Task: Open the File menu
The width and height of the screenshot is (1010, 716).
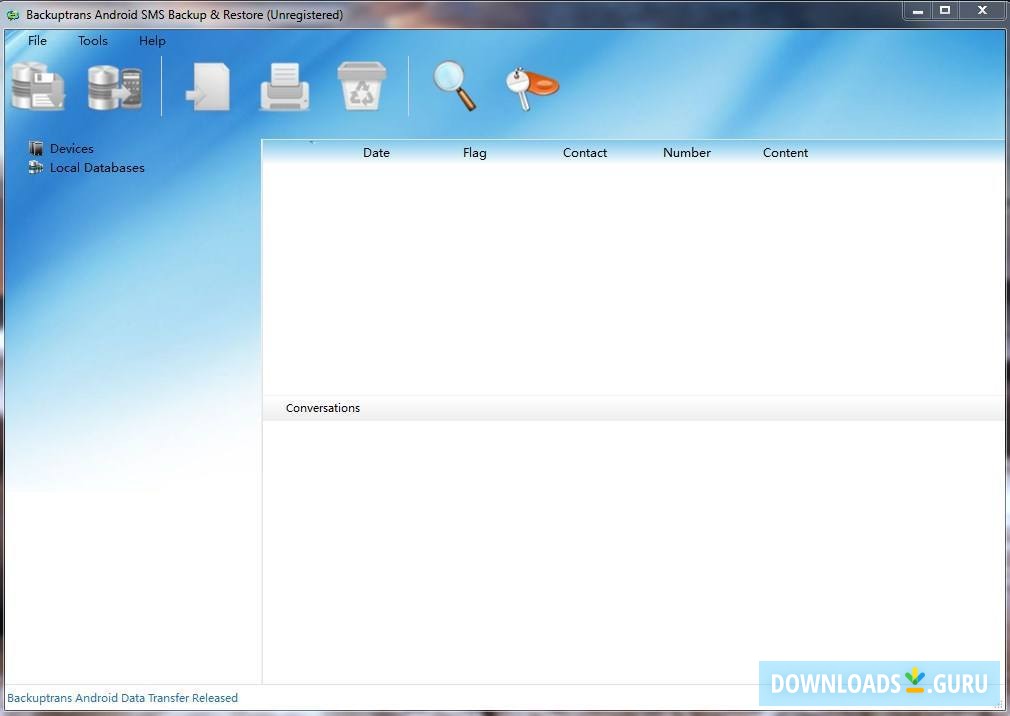Action: click(x=37, y=41)
